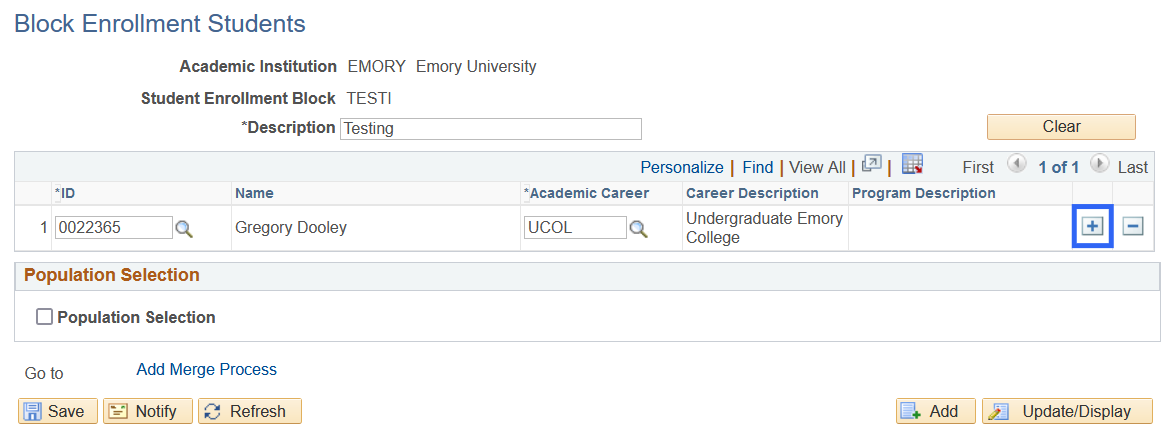Show next row arrow icon

[x=1099, y=166]
